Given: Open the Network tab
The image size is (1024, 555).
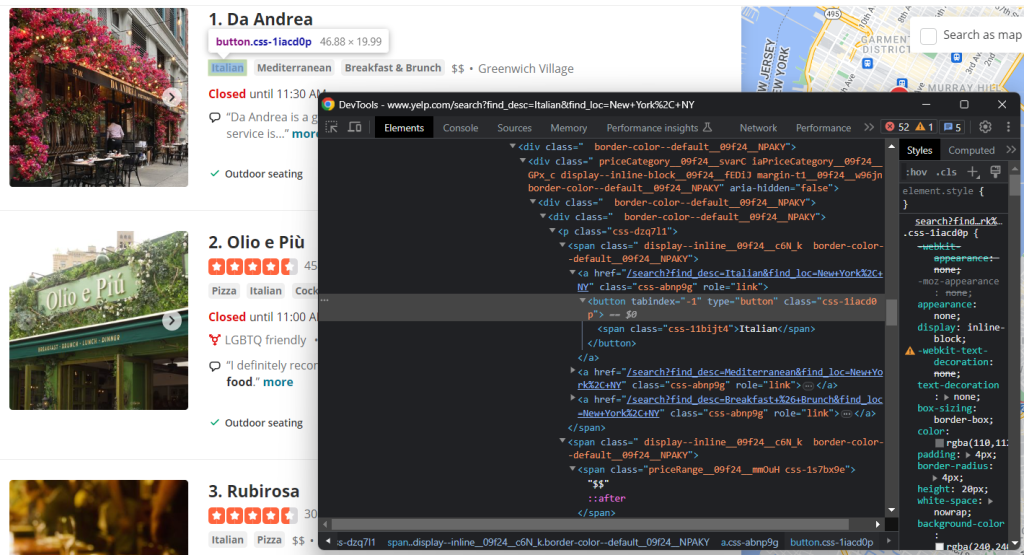Looking at the screenshot, I should point(758,128).
